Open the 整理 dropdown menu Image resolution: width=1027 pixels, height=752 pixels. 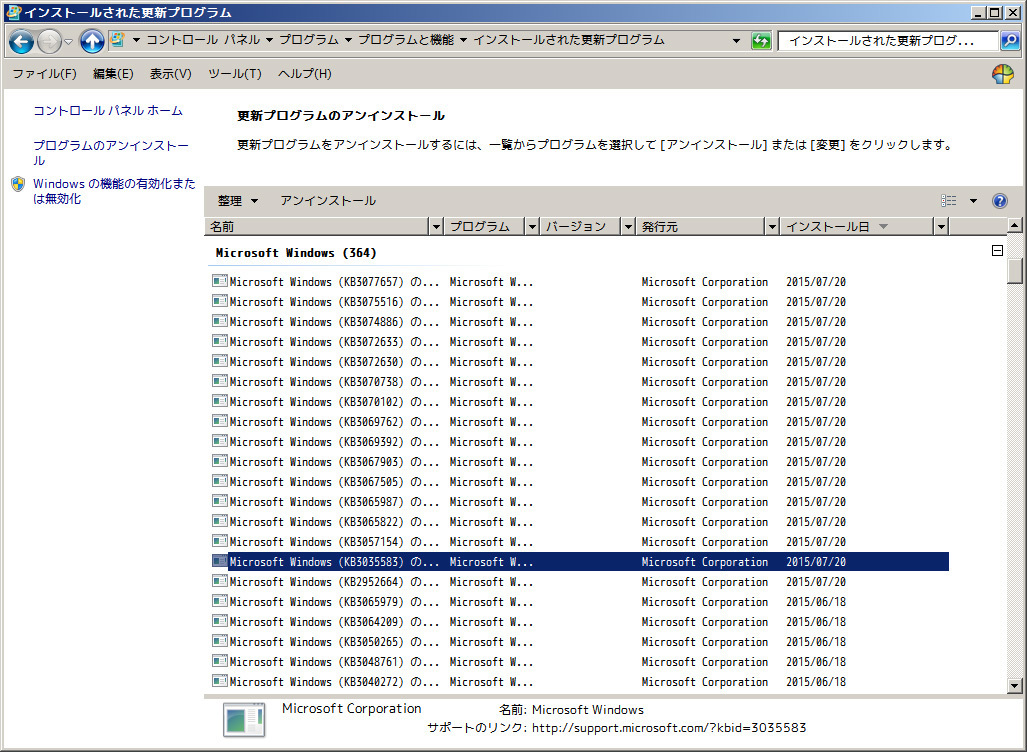pos(238,201)
